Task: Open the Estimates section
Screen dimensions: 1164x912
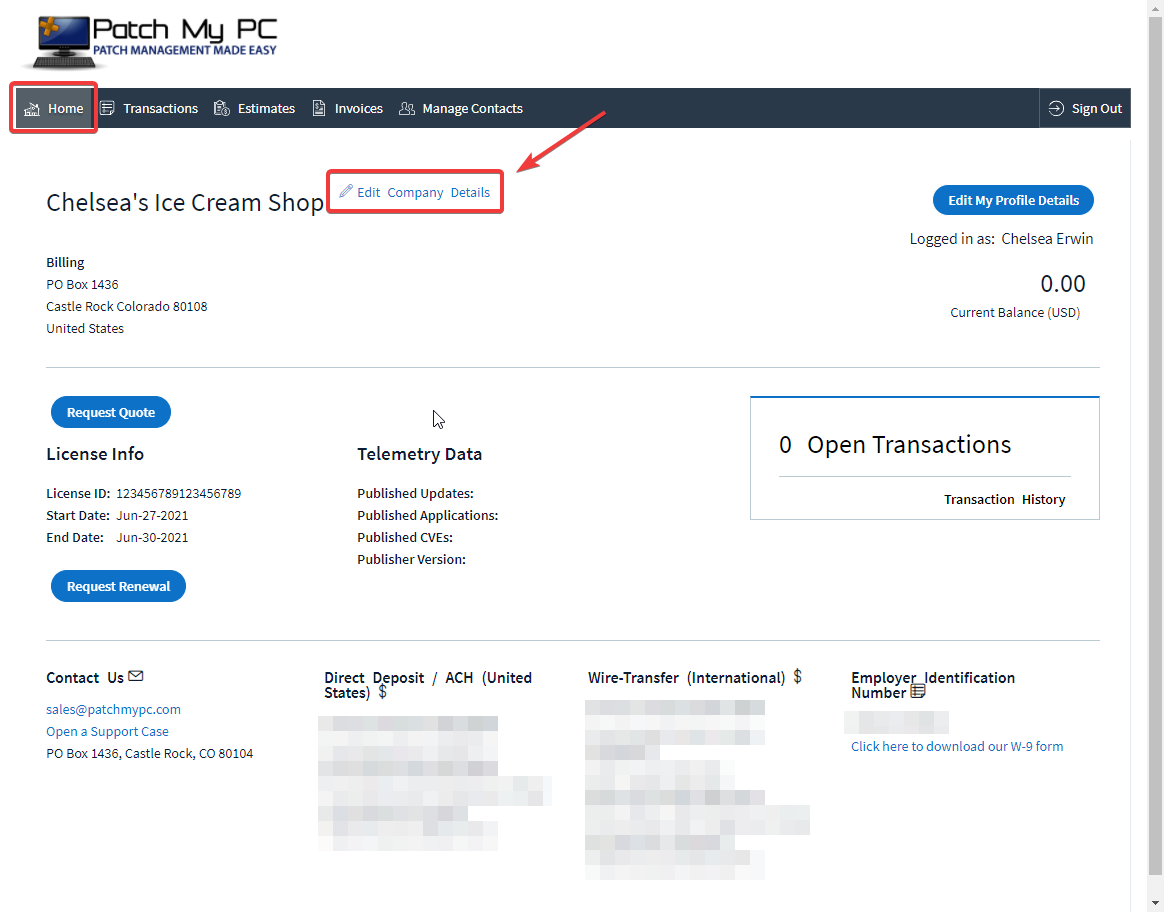Action: click(x=255, y=108)
